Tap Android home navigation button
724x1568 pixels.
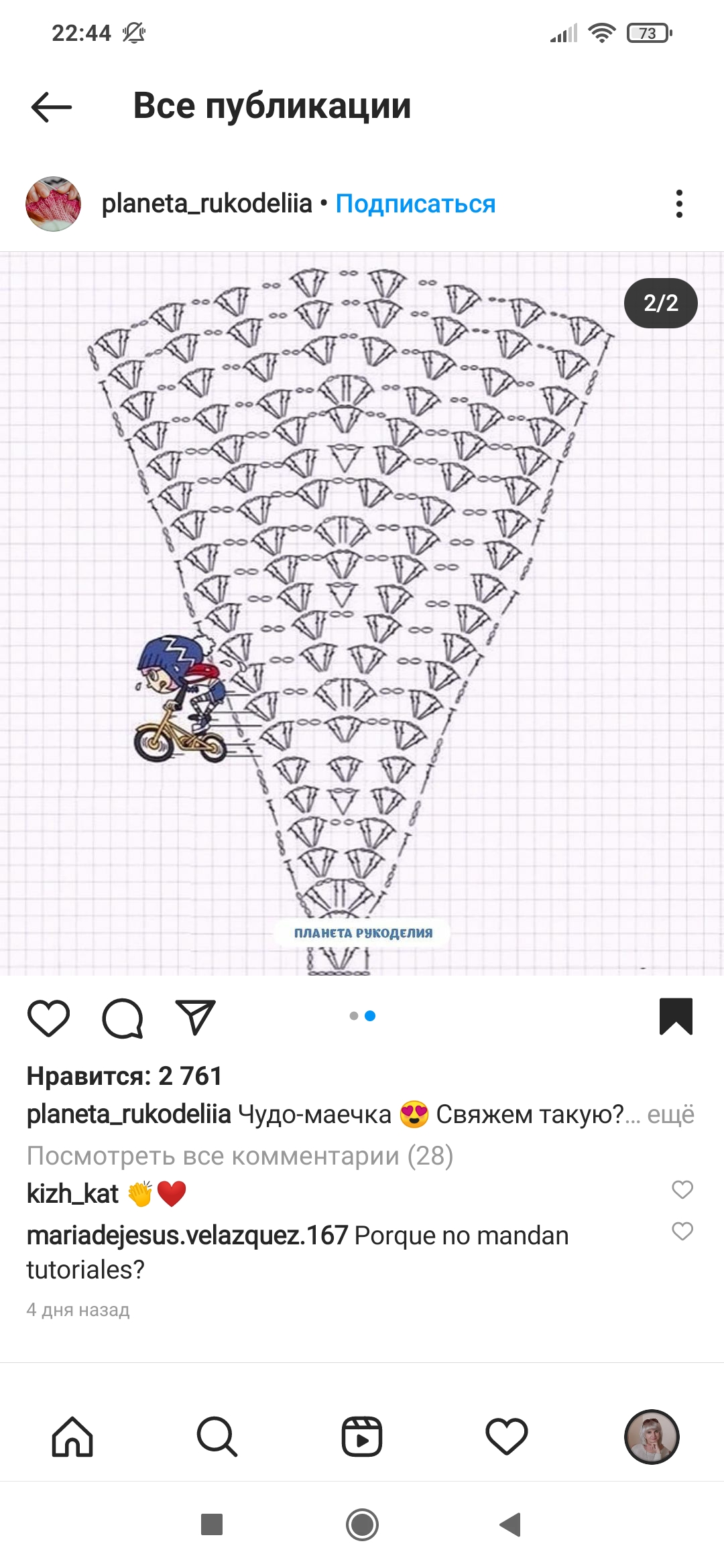pyautogui.click(x=362, y=1524)
